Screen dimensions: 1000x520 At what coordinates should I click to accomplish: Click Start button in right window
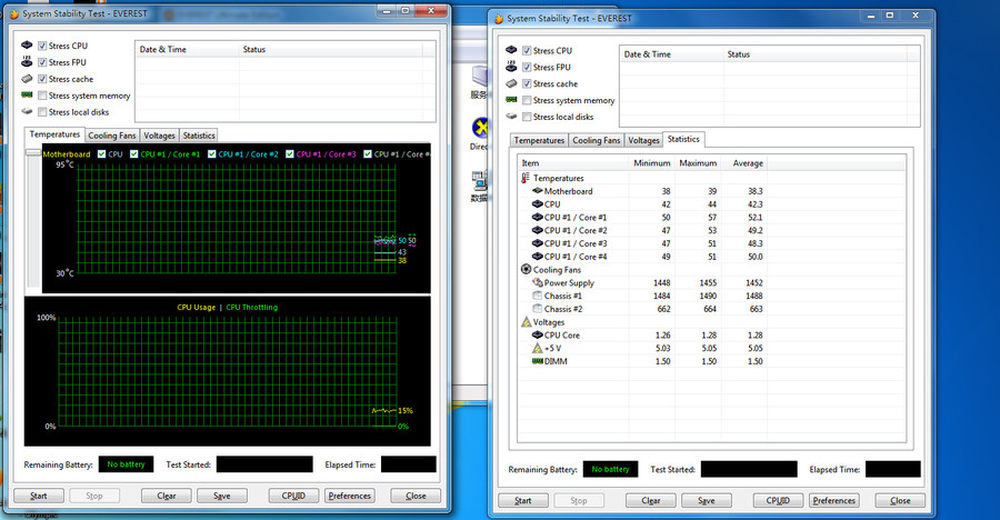pyautogui.click(x=523, y=501)
